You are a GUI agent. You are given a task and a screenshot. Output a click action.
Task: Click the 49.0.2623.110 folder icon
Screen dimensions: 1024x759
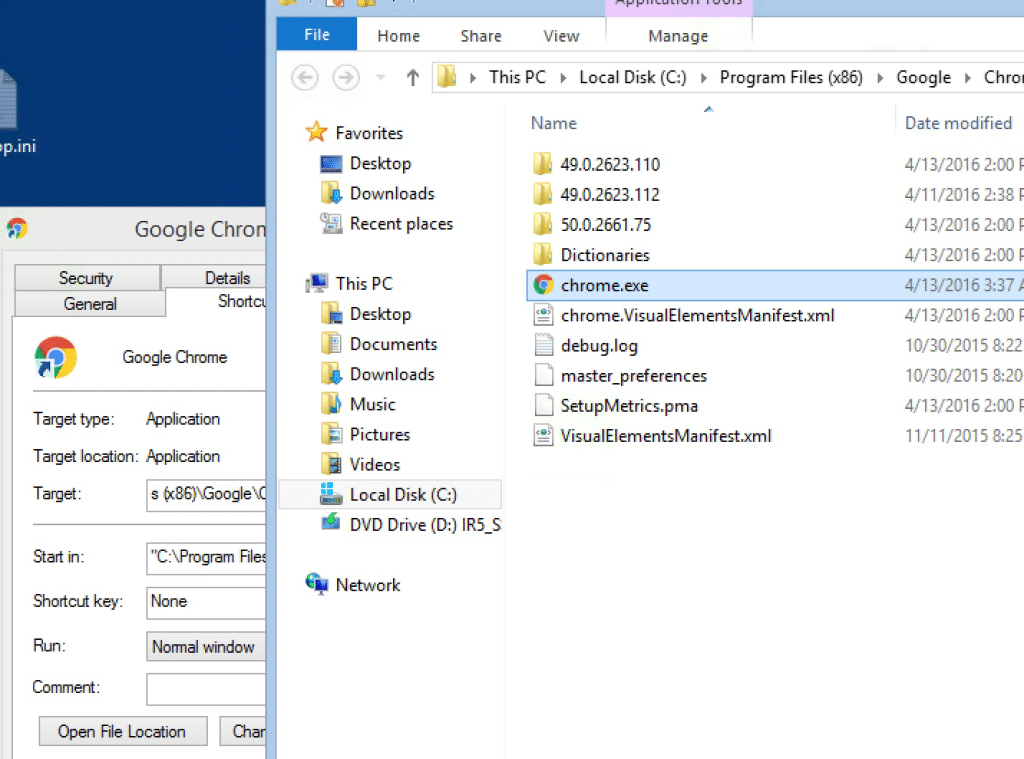tap(542, 164)
